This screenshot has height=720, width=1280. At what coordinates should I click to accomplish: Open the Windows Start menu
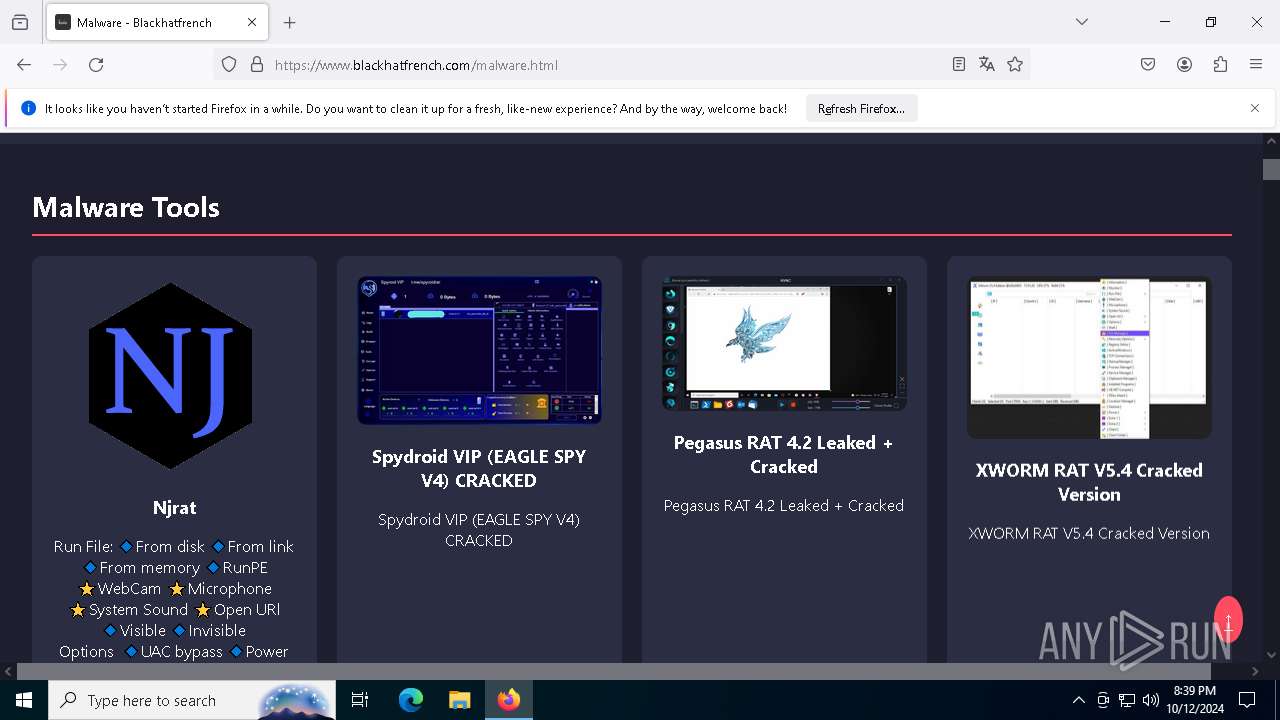(24, 700)
